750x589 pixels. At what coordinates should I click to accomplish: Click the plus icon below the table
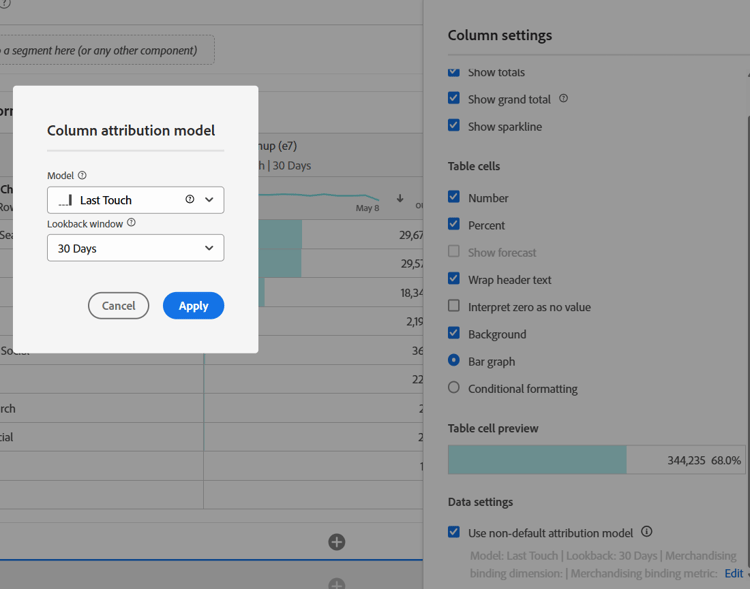pos(337,542)
